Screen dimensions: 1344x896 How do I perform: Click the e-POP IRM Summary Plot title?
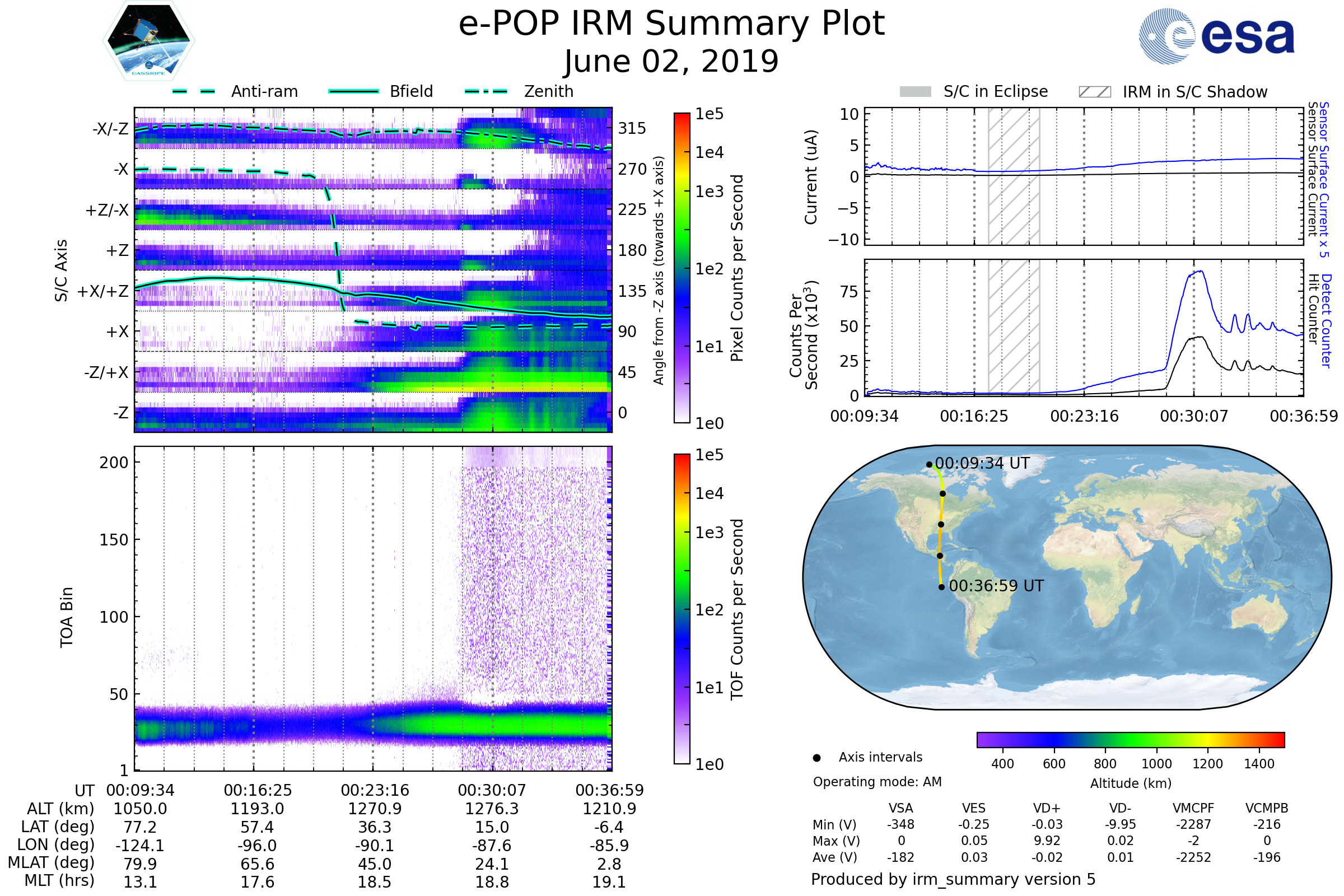[x=671, y=24]
